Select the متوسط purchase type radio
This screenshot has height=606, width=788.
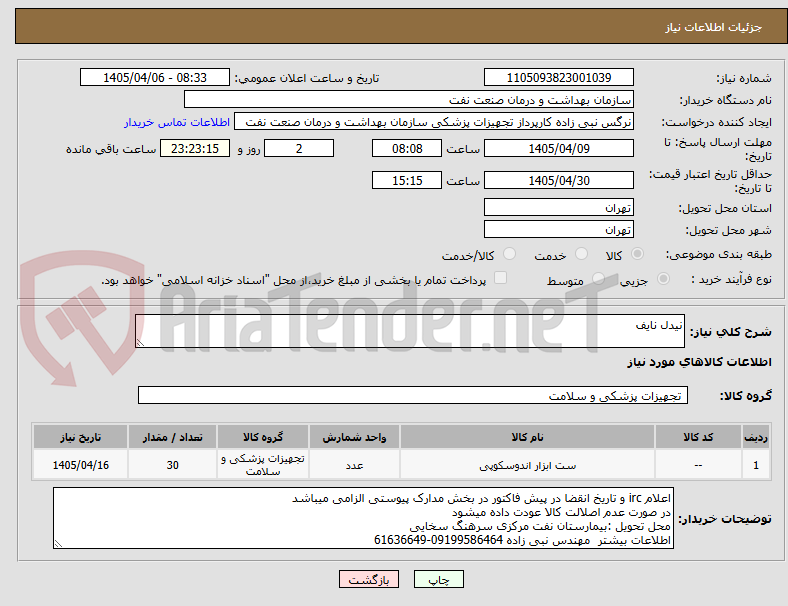[598, 279]
